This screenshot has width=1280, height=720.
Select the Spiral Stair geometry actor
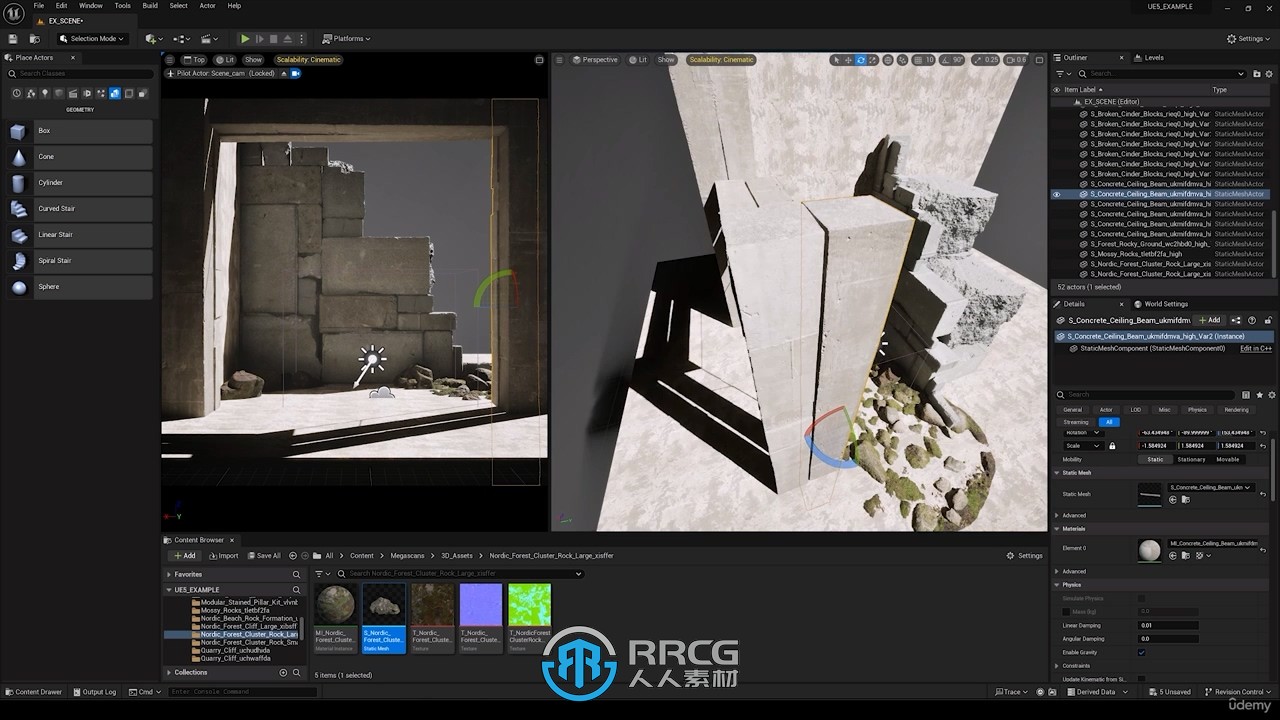[x=79, y=261]
